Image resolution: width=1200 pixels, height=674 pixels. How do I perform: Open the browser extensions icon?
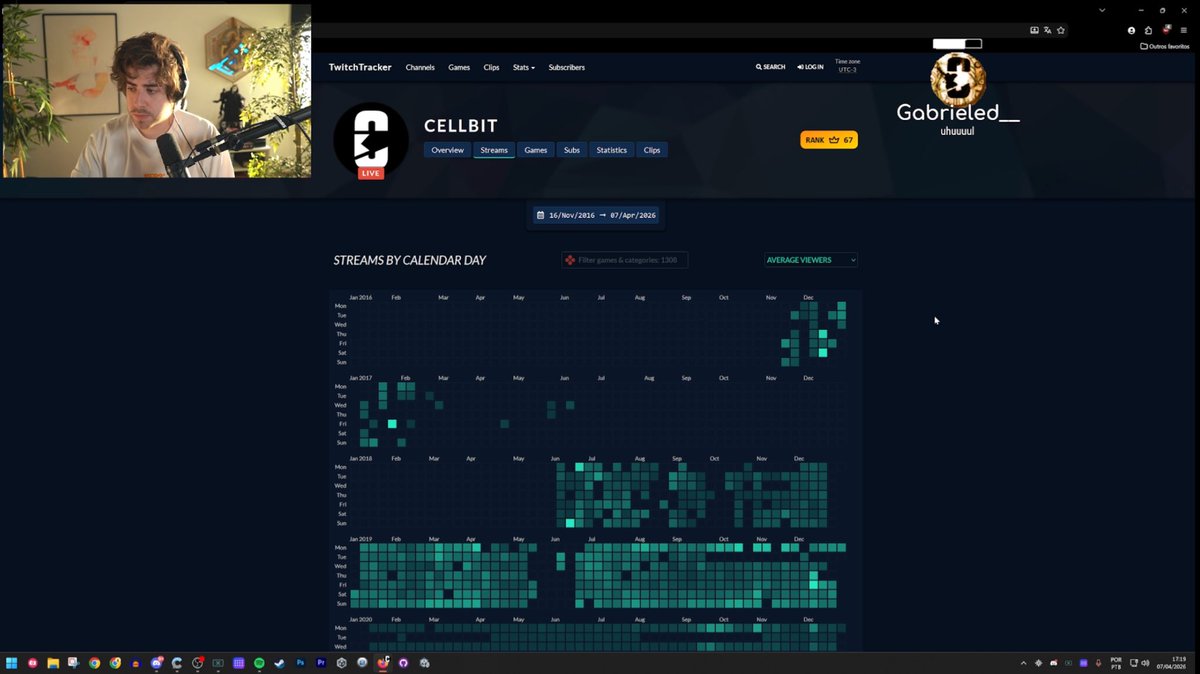coord(1148,30)
